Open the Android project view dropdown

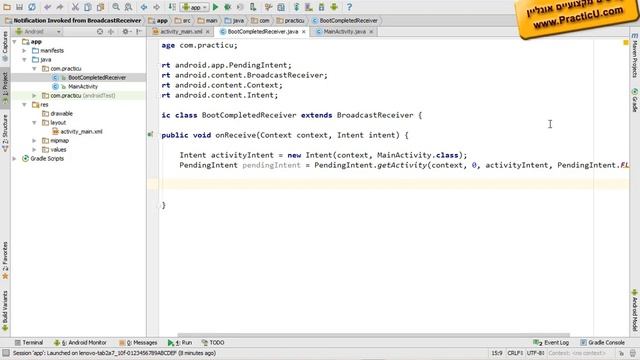point(38,31)
